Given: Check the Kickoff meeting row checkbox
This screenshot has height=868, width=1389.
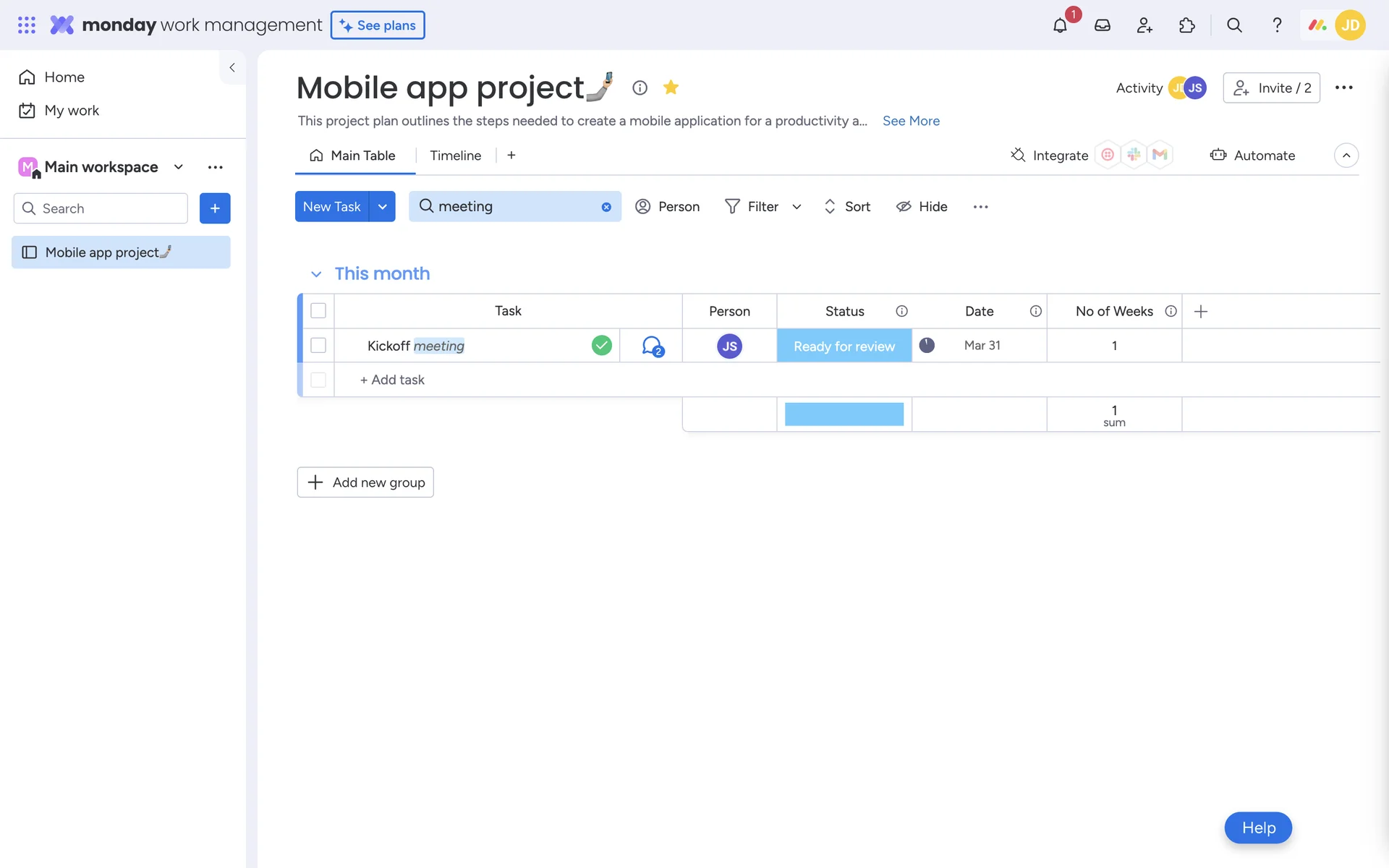Looking at the screenshot, I should pyautogui.click(x=318, y=346).
